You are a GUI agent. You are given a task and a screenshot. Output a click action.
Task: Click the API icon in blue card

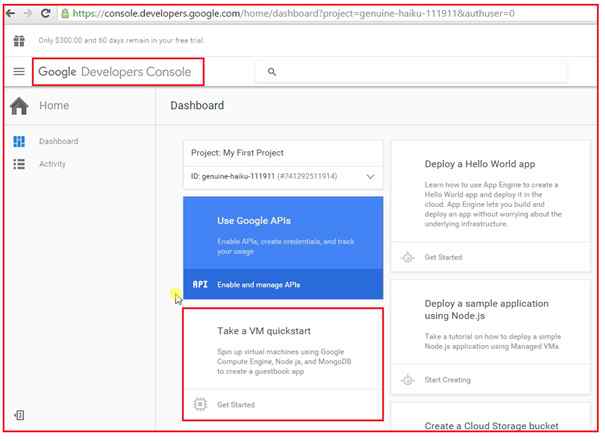tap(200, 285)
